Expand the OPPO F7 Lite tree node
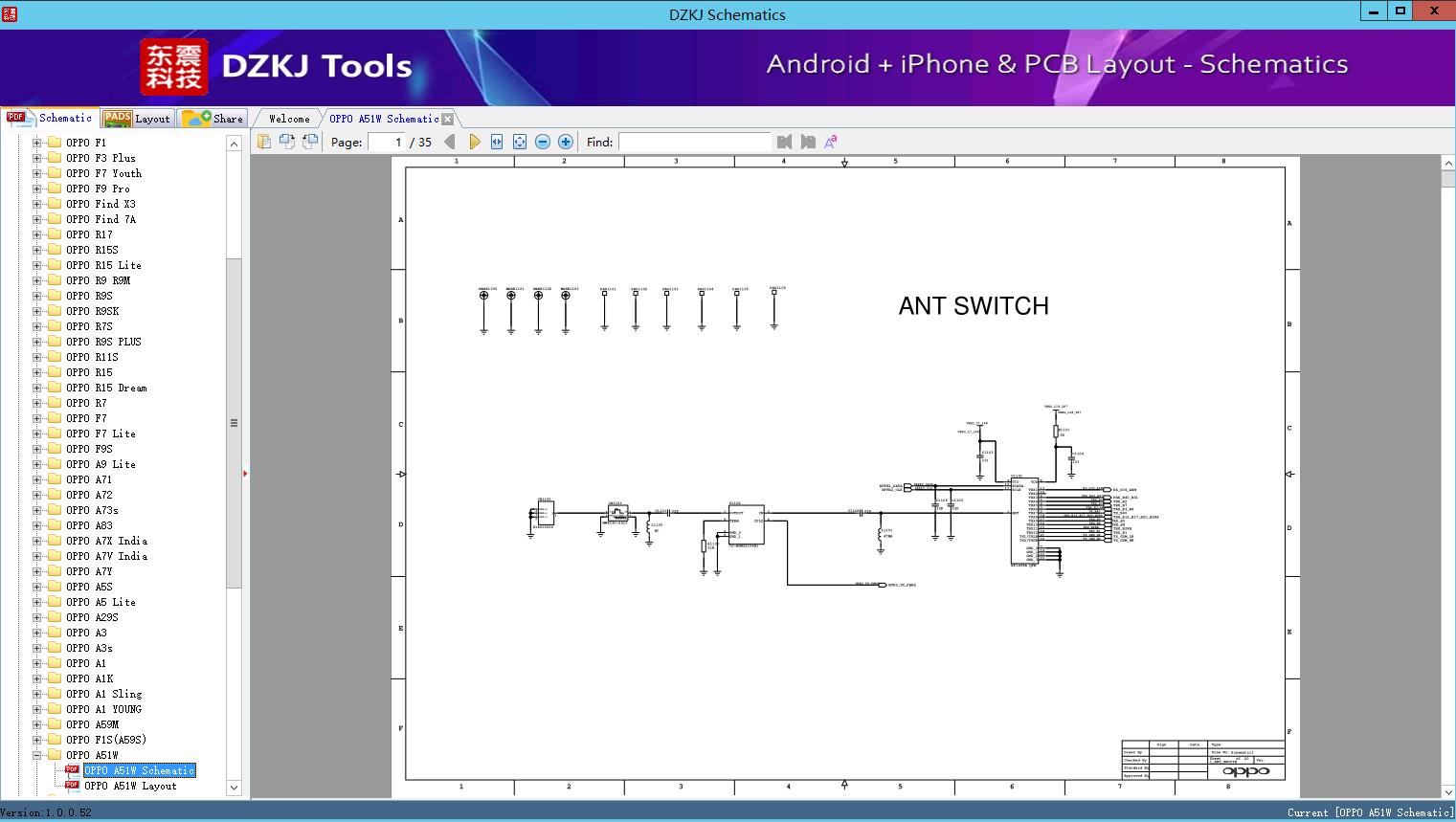This screenshot has width=1456, height=822. pos(37,433)
